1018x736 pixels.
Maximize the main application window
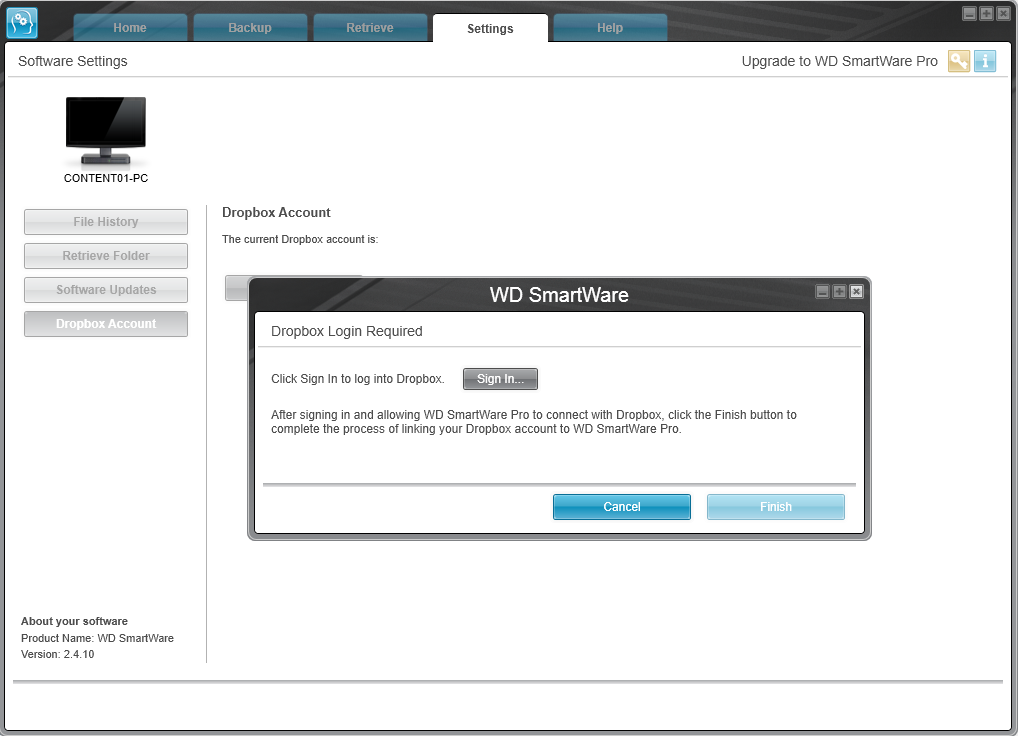(x=986, y=14)
